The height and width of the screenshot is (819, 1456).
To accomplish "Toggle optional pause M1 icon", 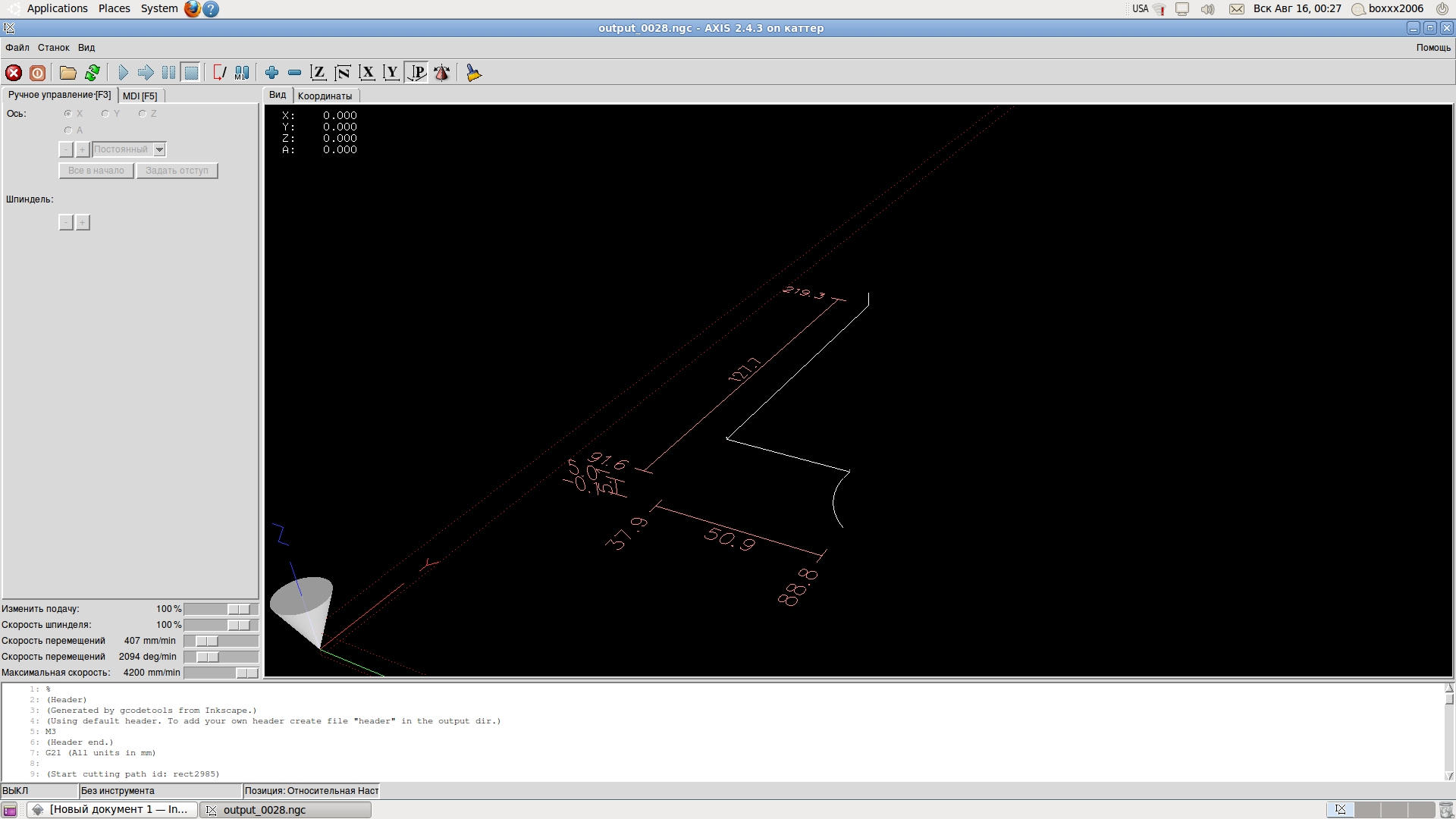I will 242,73.
